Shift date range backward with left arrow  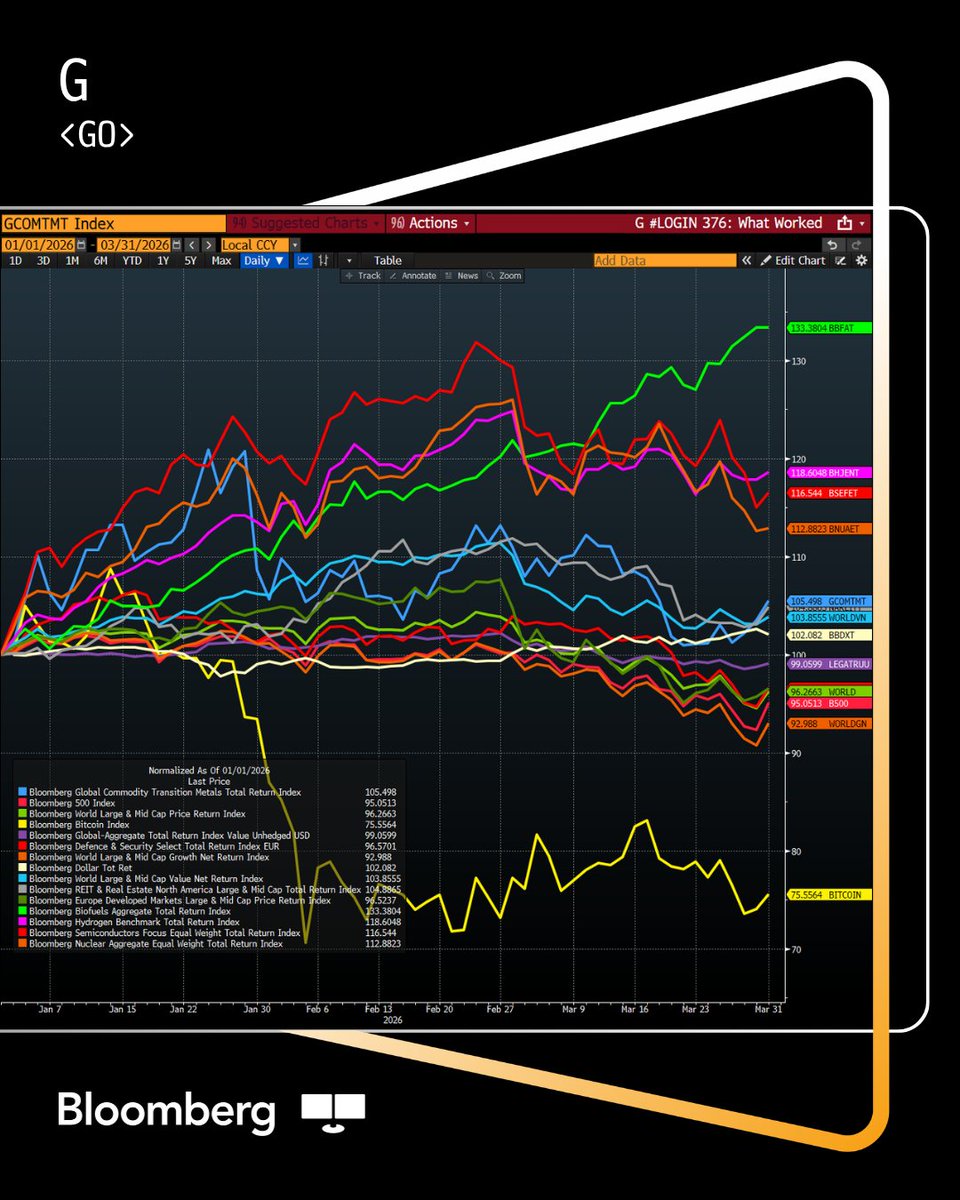pyautogui.click(x=192, y=245)
